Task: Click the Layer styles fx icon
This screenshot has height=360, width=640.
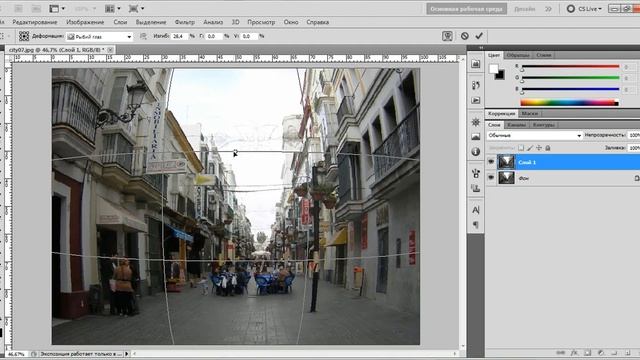Action: [574, 353]
